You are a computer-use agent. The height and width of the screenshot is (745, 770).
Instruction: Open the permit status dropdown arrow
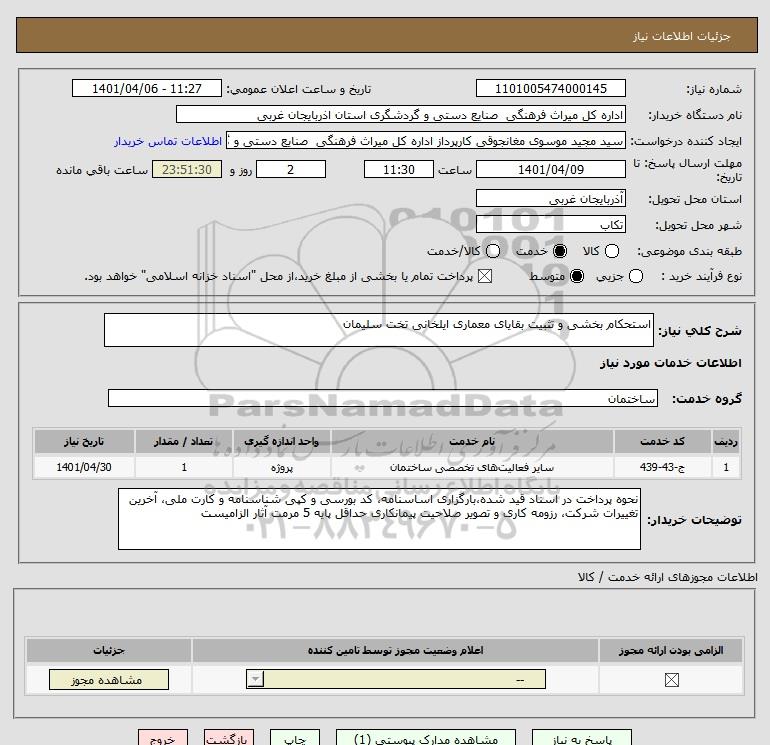(255, 679)
